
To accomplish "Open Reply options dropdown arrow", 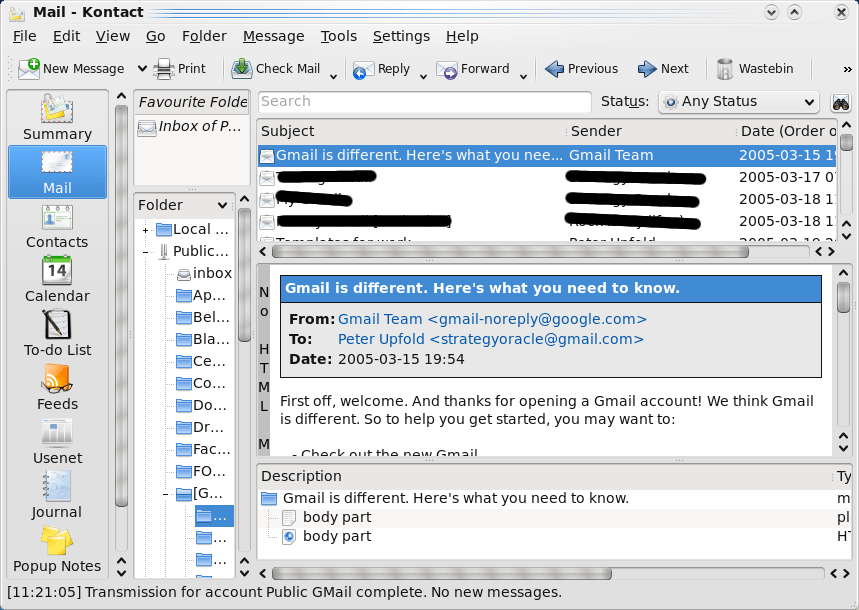I will click(x=423, y=76).
